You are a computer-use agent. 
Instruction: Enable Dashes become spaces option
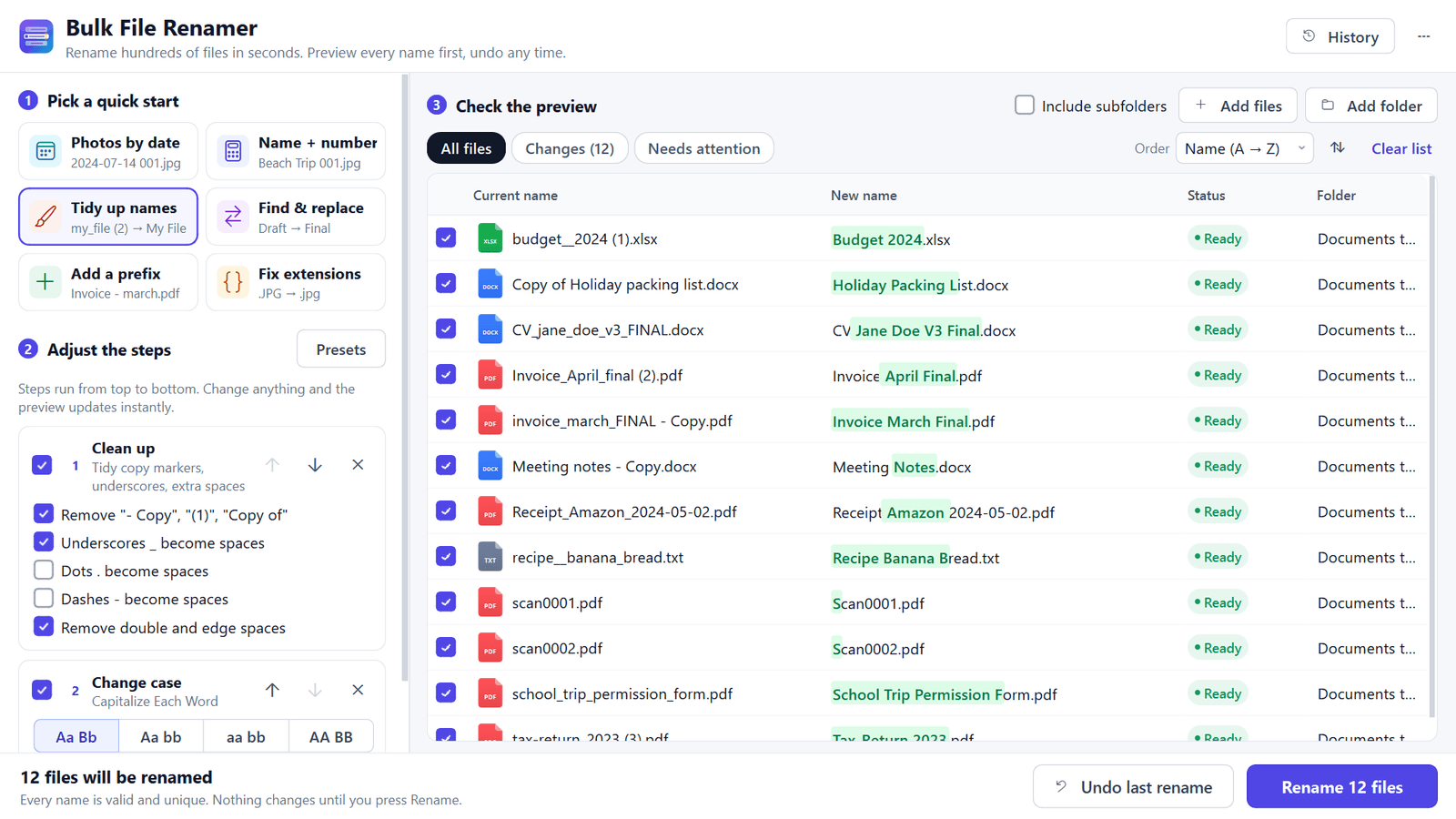tap(44, 598)
